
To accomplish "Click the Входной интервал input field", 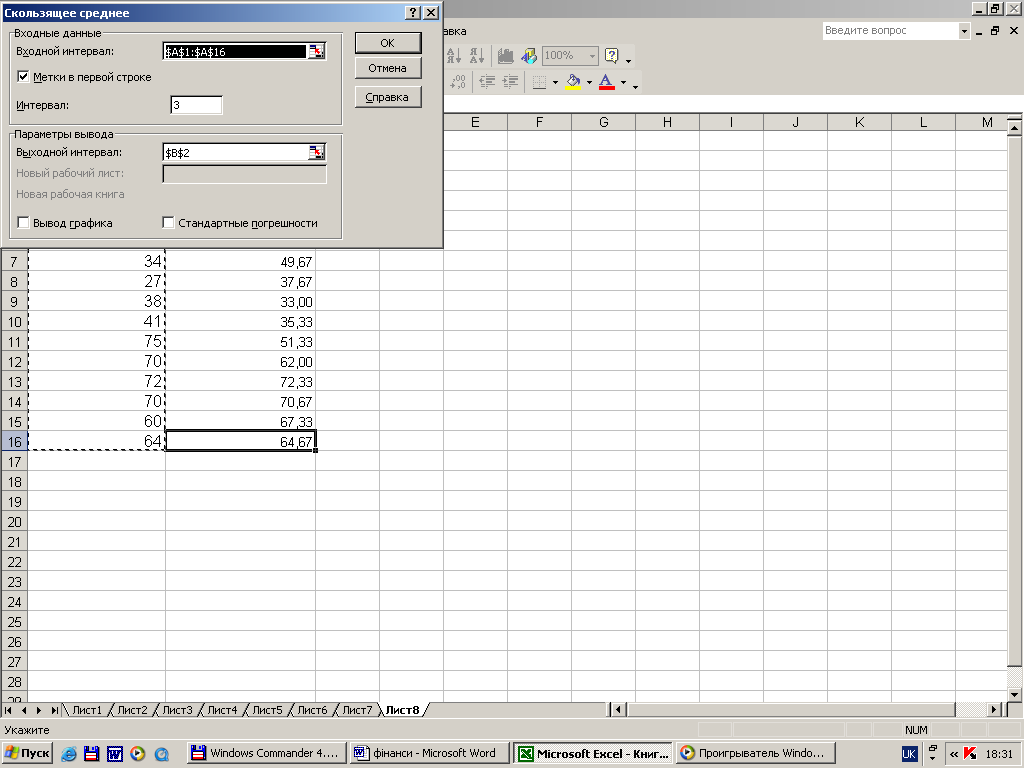I will pos(234,52).
